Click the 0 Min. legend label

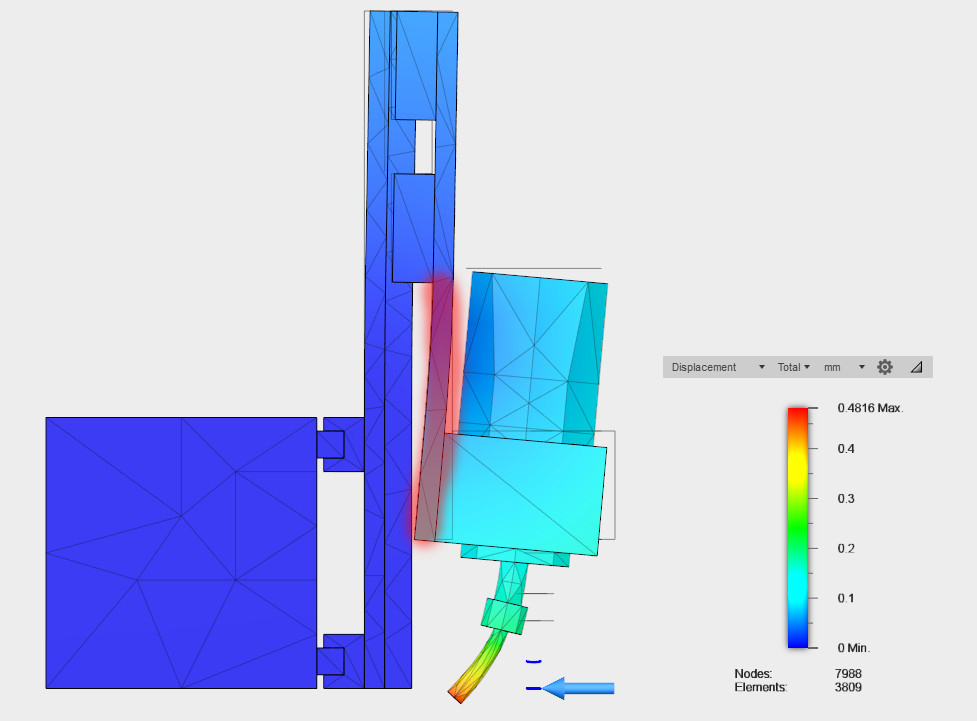pos(853,648)
